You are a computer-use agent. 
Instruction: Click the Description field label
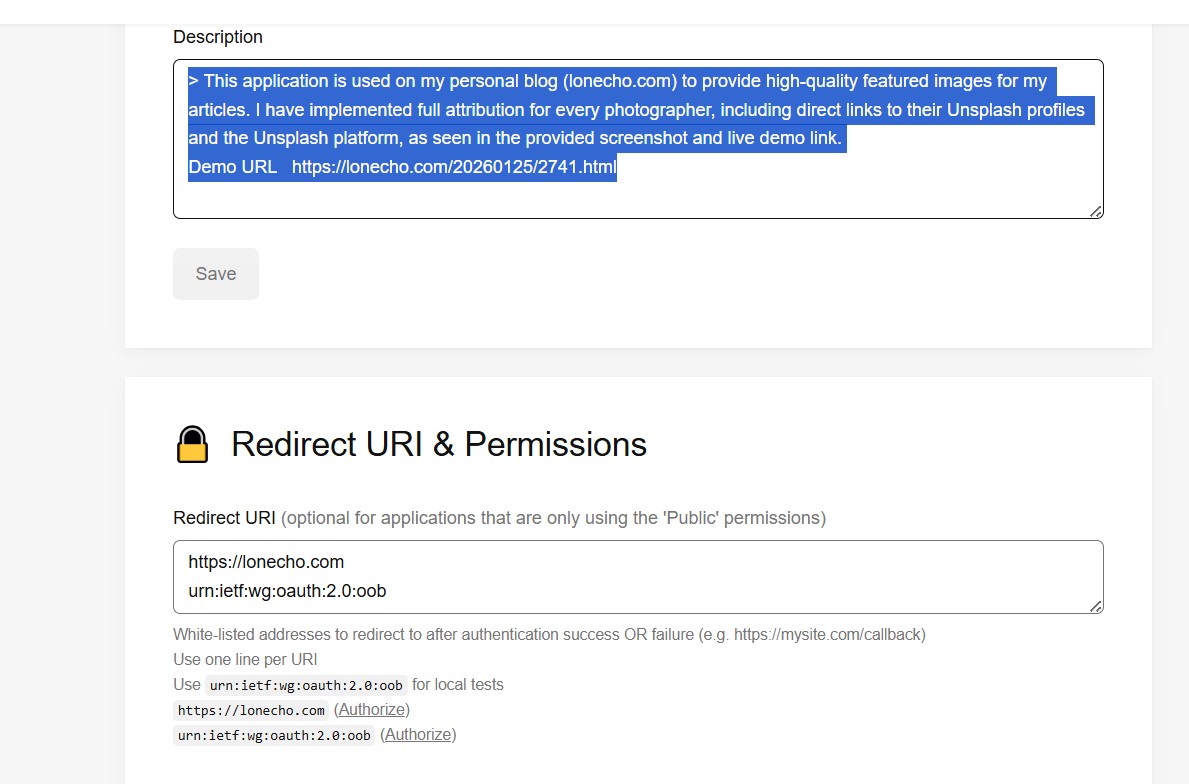pyautogui.click(x=218, y=37)
